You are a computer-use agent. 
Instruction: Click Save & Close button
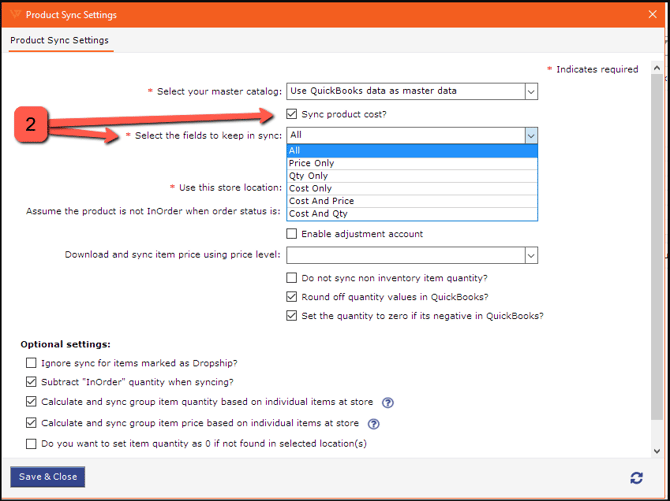pyautogui.click(x=47, y=477)
